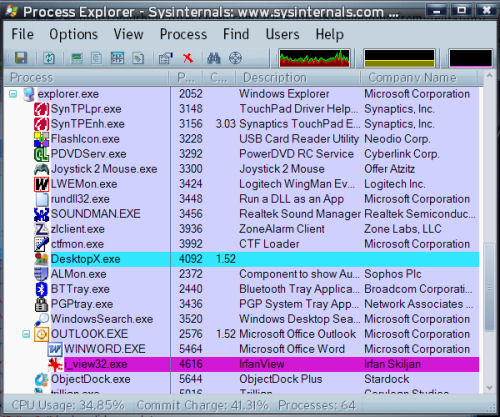Screen dimensions: 500x417
Task: Select the OUTLOOK.EXE process name
Action: (x=89, y=334)
